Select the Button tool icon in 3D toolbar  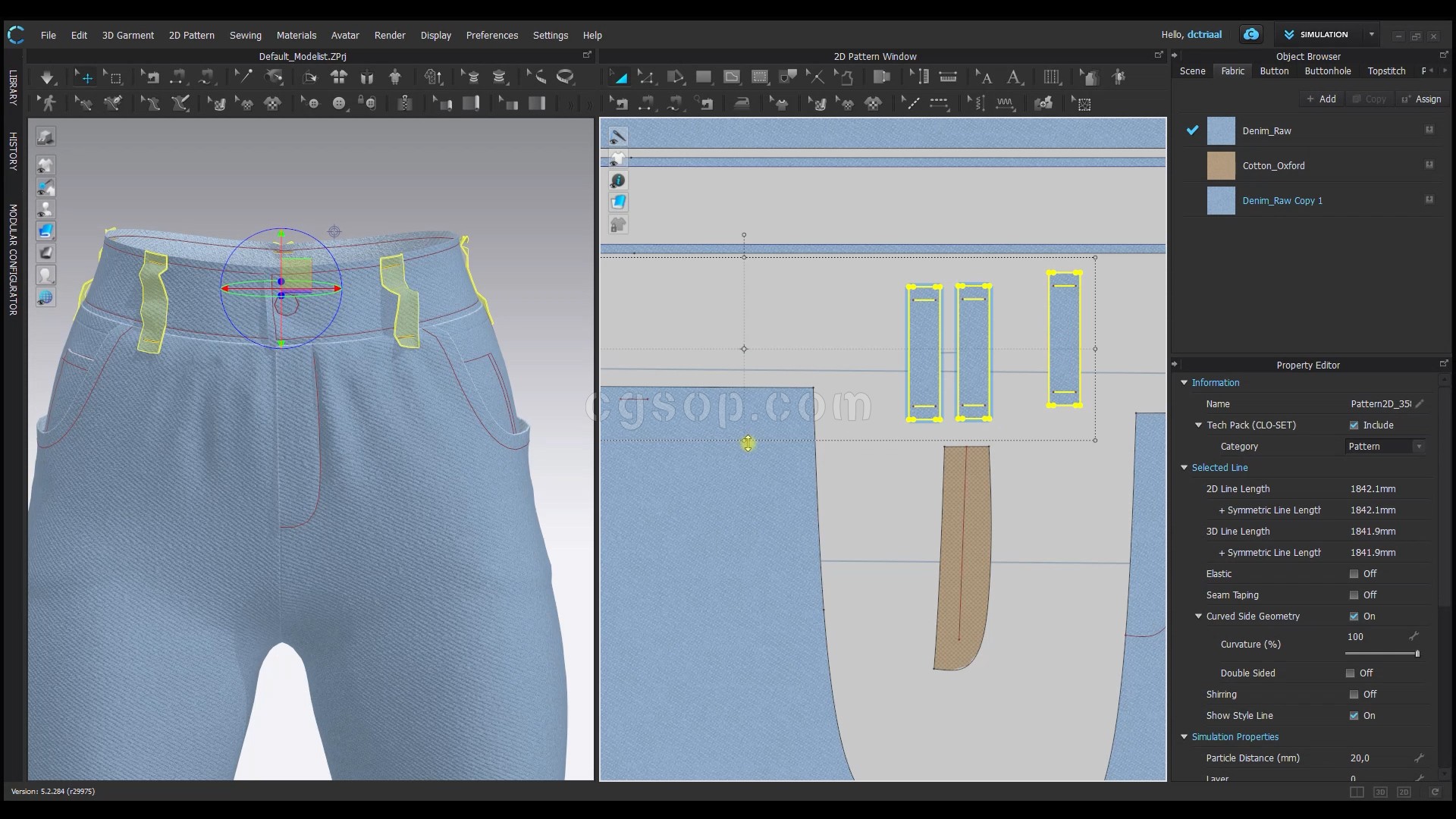point(339,104)
